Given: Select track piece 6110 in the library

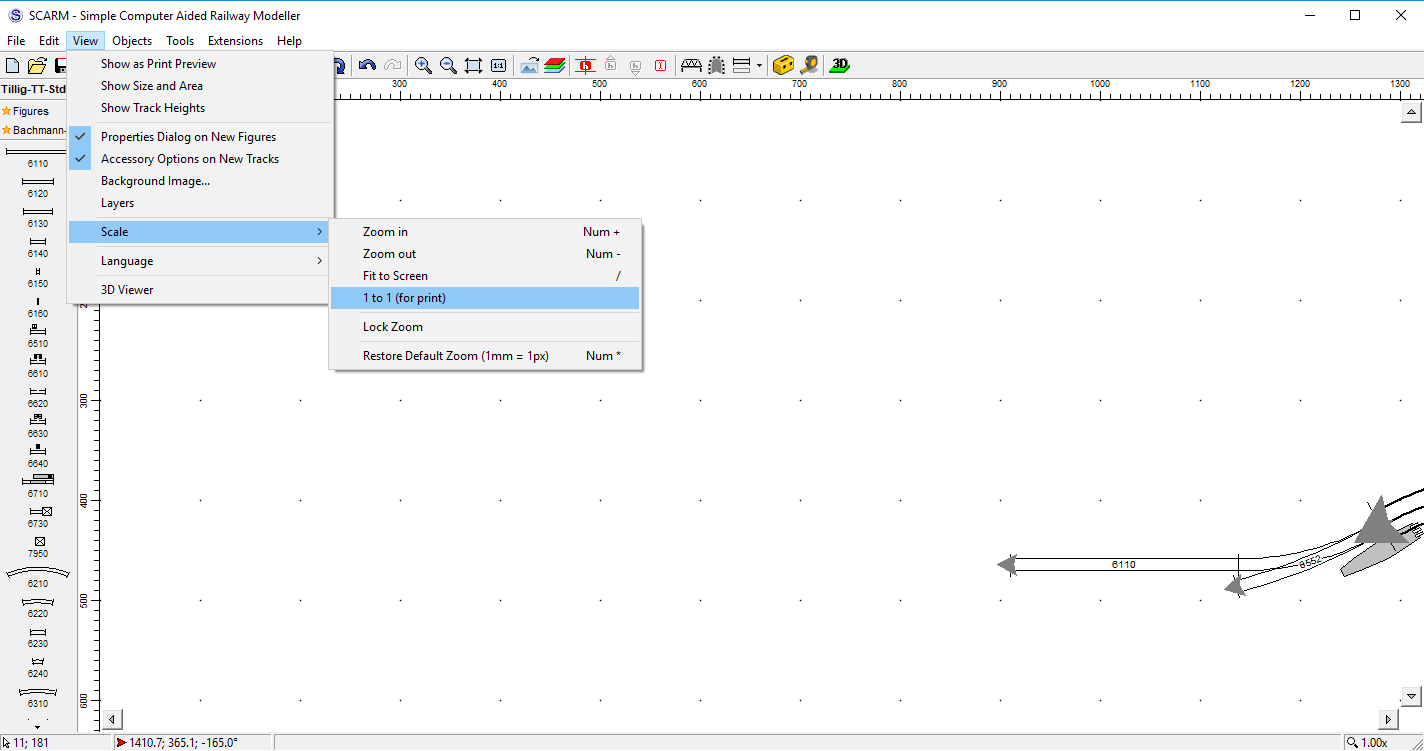Looking at the screenshot, I should coord(38,157).
